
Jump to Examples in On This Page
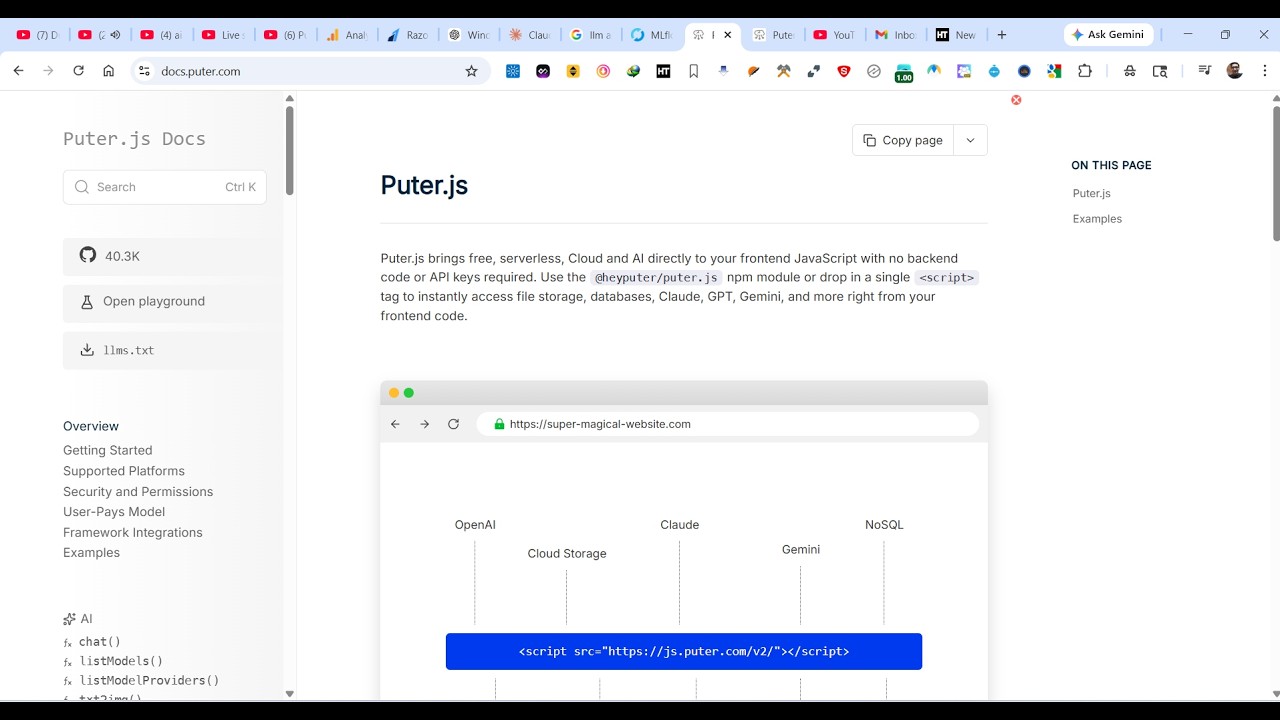(1097, 219)
